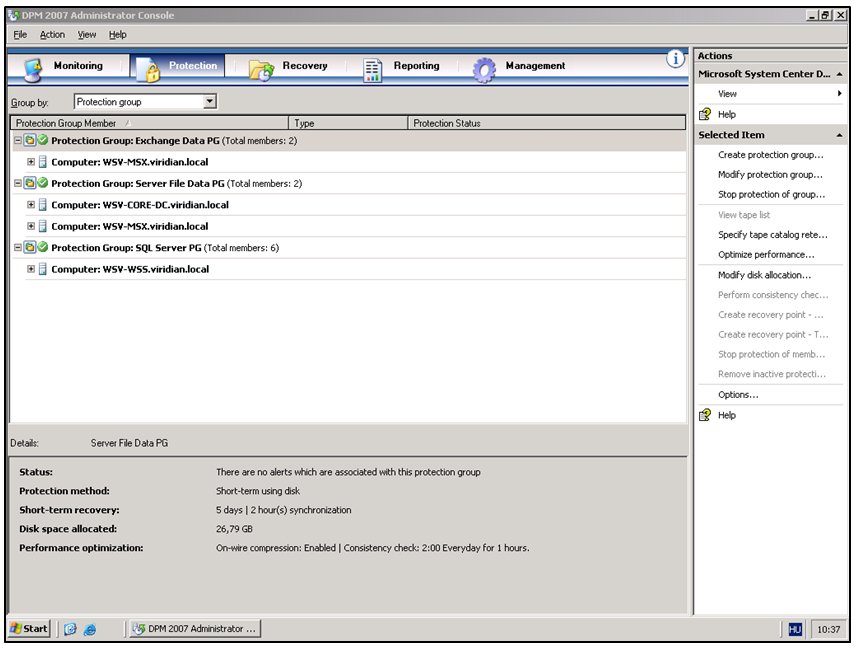
Task: Click the DPM 2007 Administrator taskbar button
Action: [195, 629]
